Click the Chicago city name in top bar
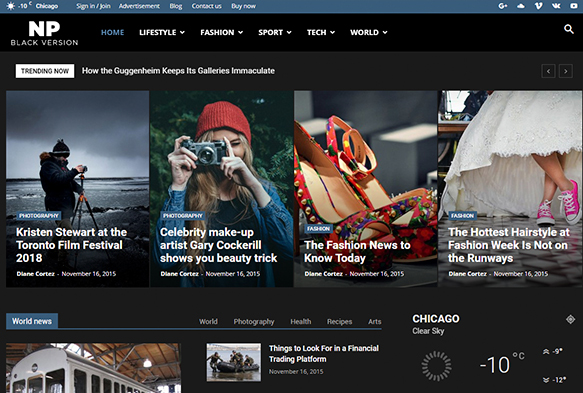Screen dimensions: 583x393 47,6
